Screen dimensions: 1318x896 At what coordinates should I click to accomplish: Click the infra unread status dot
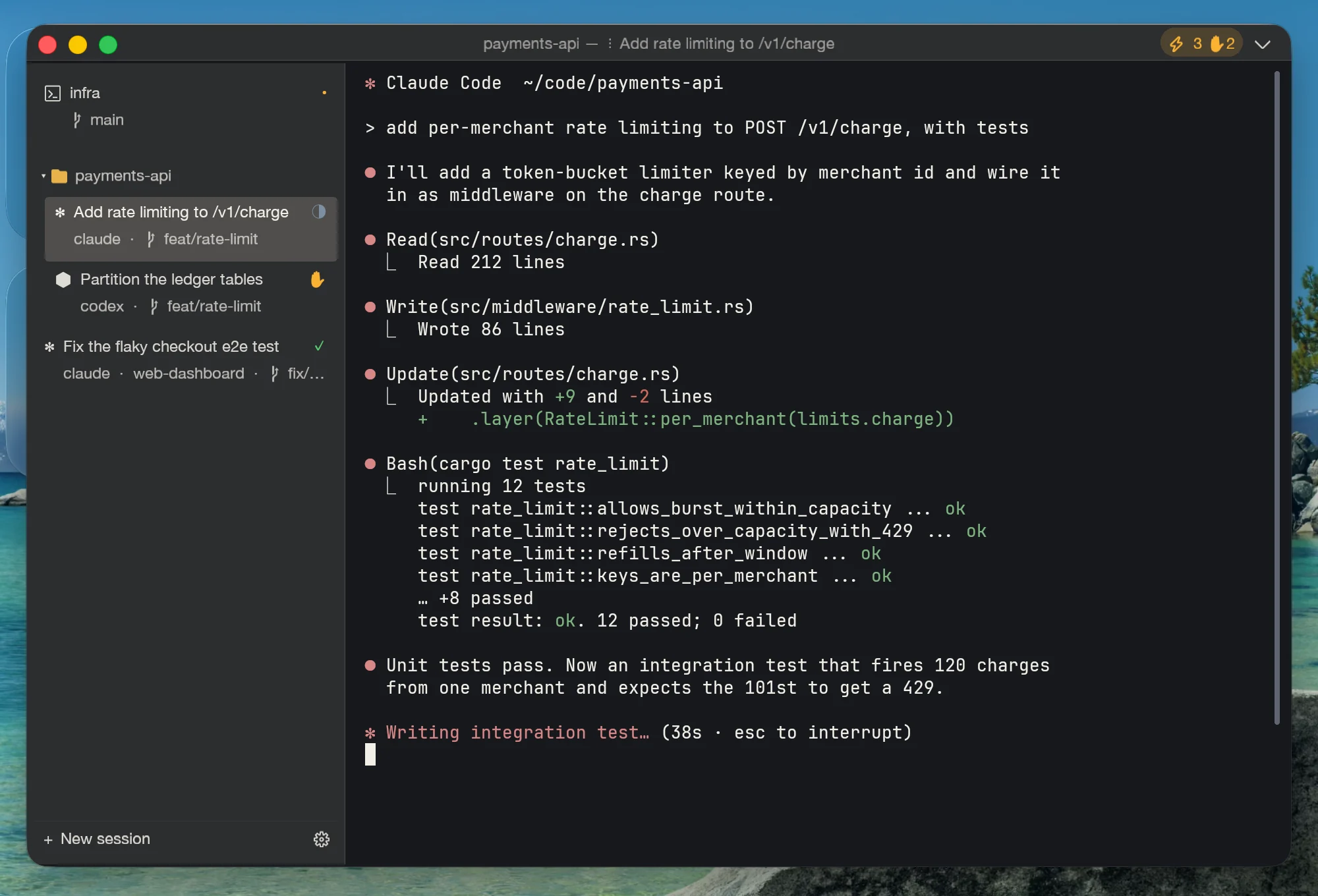click(x=324, y=93)
